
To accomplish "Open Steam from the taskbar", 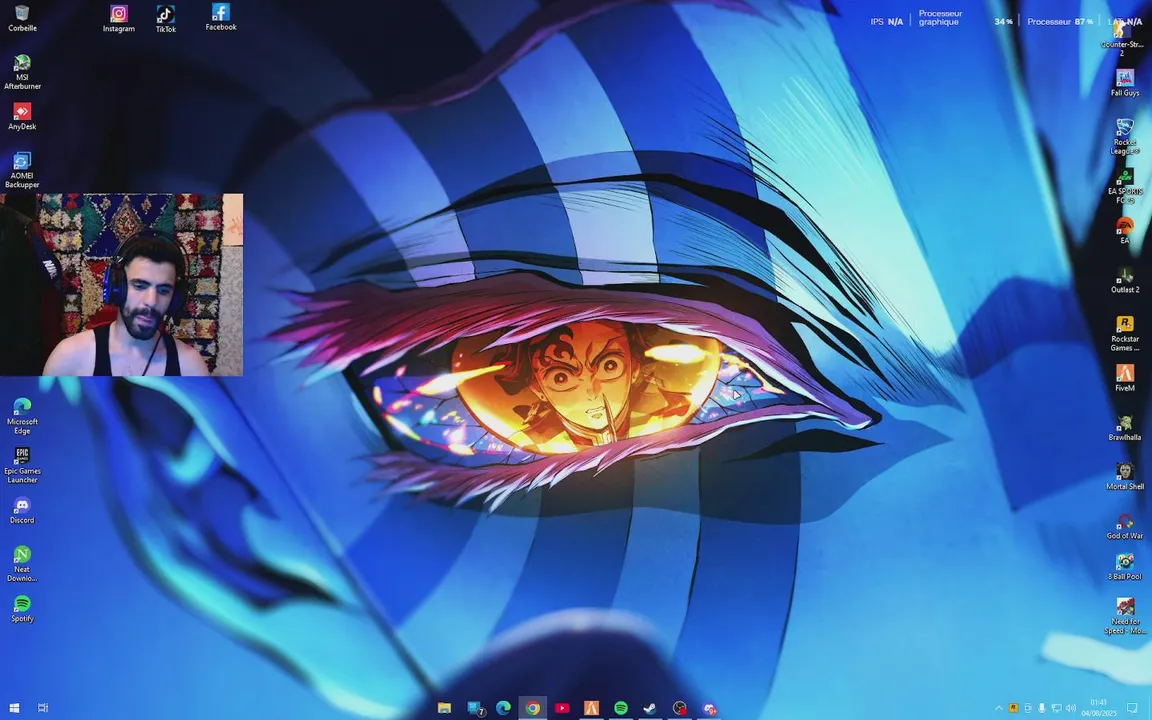I will pos(650,708).
